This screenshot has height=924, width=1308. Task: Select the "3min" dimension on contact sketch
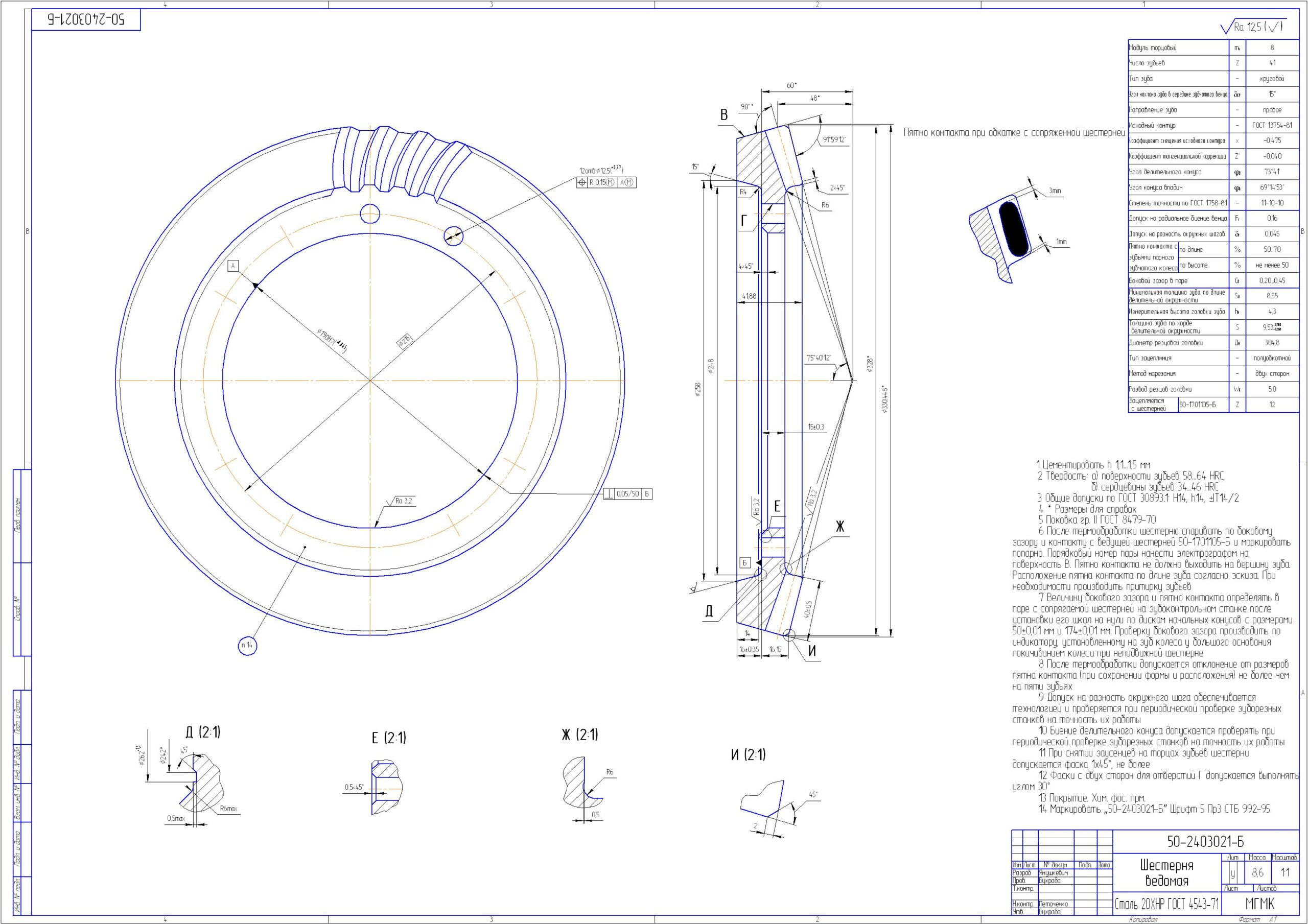pyautogui.click(x=1055, y=191)
